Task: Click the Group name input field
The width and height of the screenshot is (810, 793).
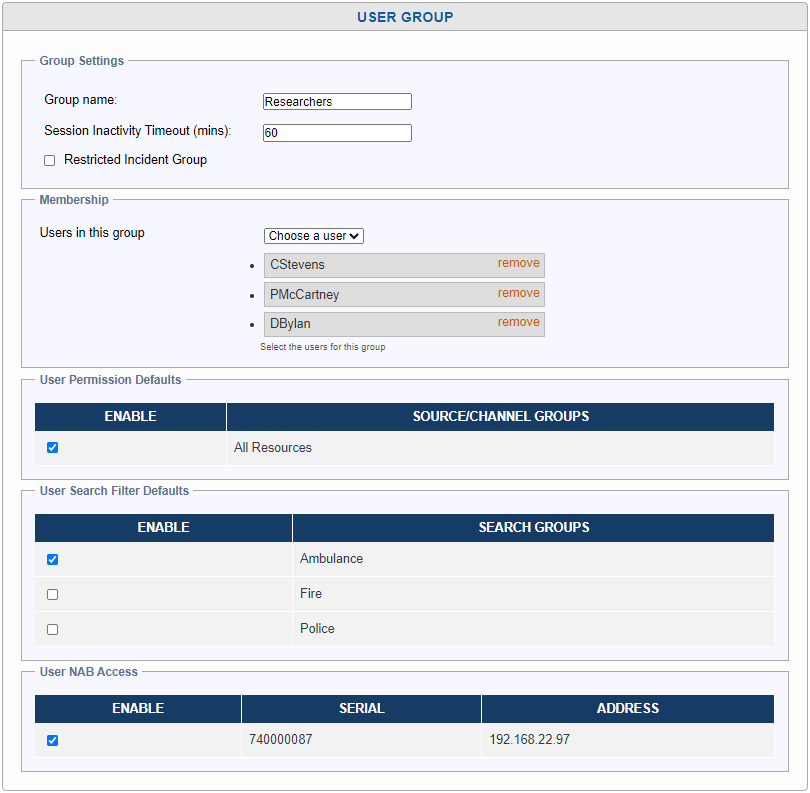Action: (337, 102)
